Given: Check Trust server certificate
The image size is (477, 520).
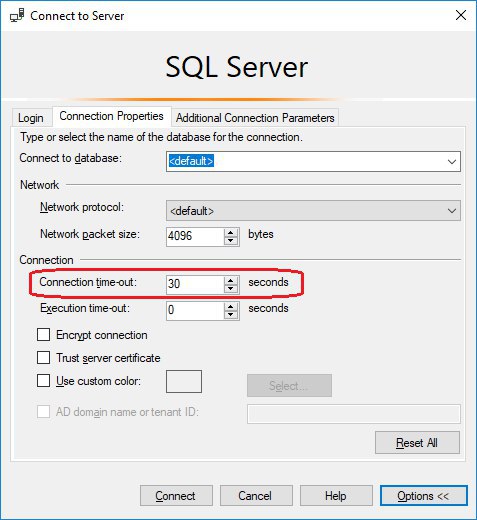Looking at the screenshot, I should pos(43,357).
